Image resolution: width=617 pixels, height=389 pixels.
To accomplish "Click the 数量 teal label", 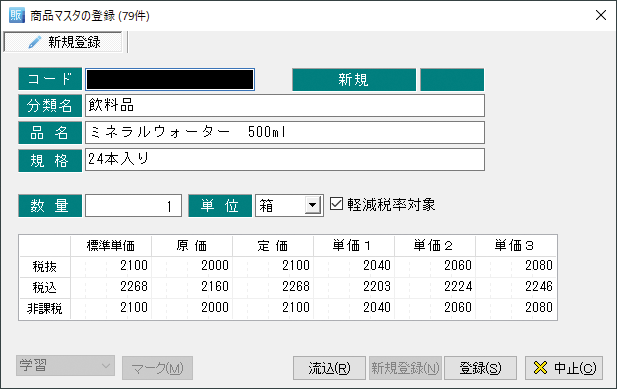I will point(50,205).
